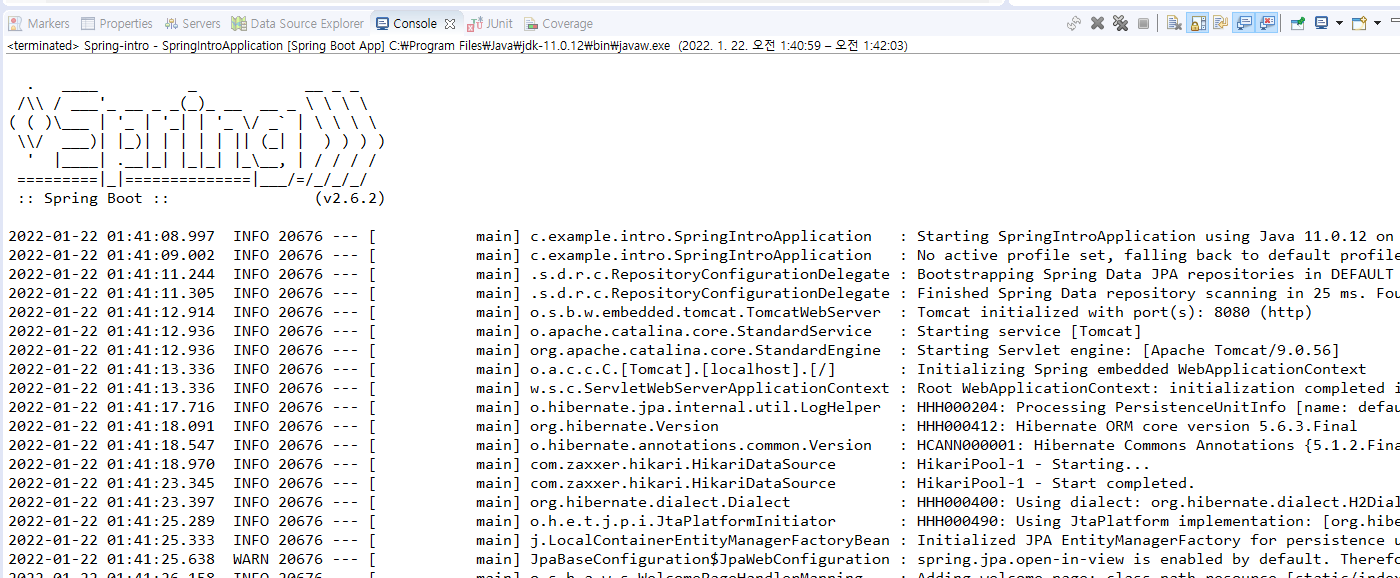1400x578 pixels.
Task: Click 'spring.jpa.open-in-view is enabled' warning message
Action: pyautogui.click(x=1069, y=559)
